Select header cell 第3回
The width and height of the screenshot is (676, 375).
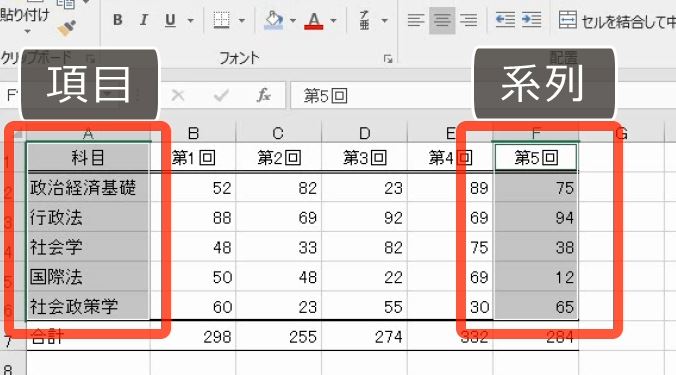click(x=364, y=158)
